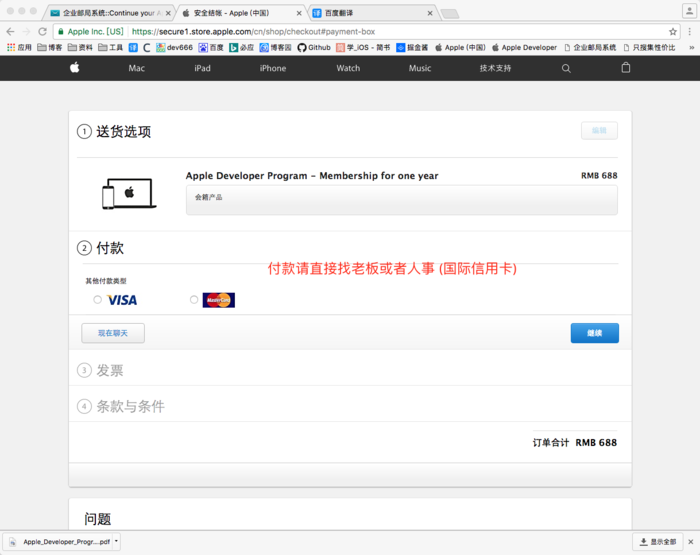This screenshot has width=700, height=555.
Task: Click the Apple logo in the navigation bar
Action: click(75, 67)
